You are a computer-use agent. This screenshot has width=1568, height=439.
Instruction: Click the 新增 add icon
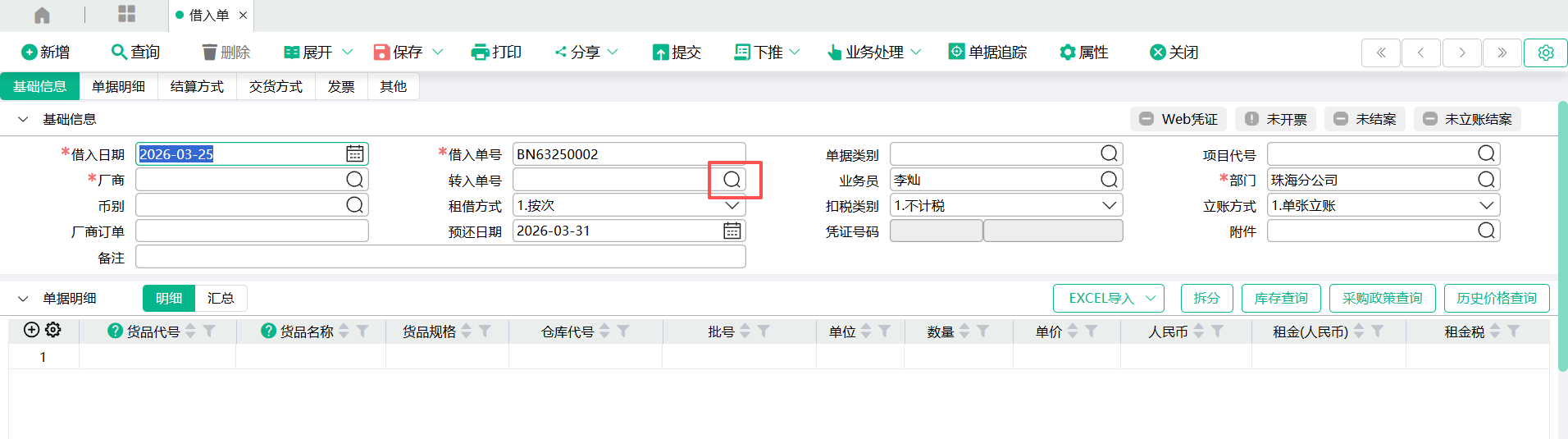pos(30,53)
